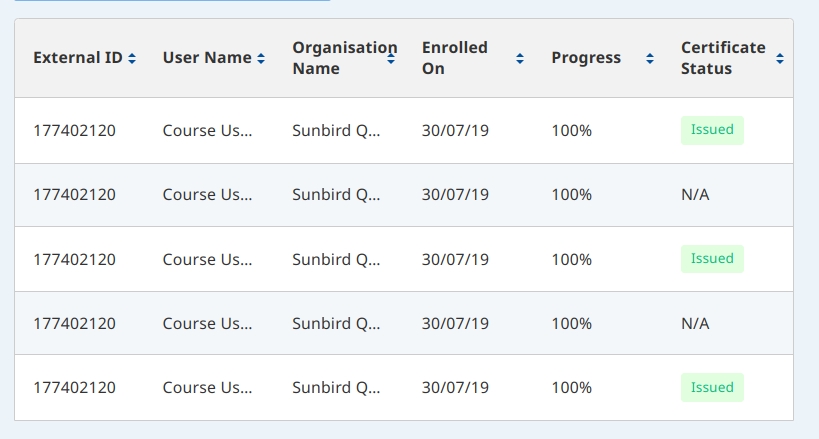Image resolution: width=819 pixels, height=439 pixels.
Task: Click the 100% progress value in fifth row
Action: 572,388
